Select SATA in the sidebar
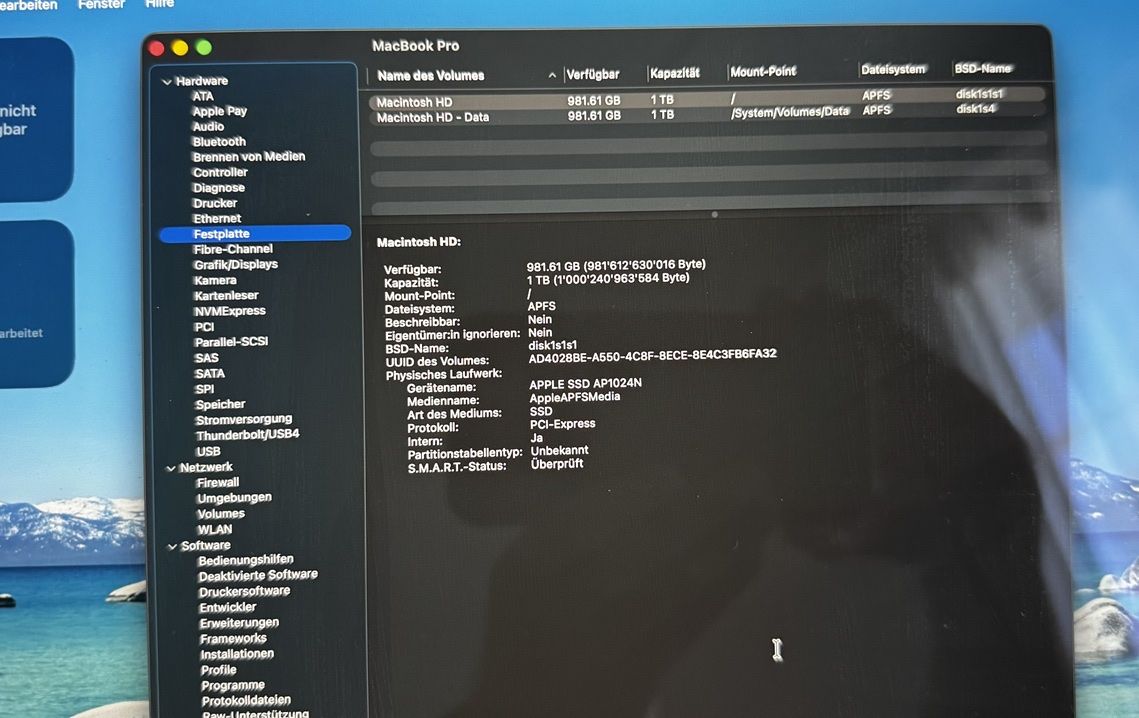 pos(210,374)
